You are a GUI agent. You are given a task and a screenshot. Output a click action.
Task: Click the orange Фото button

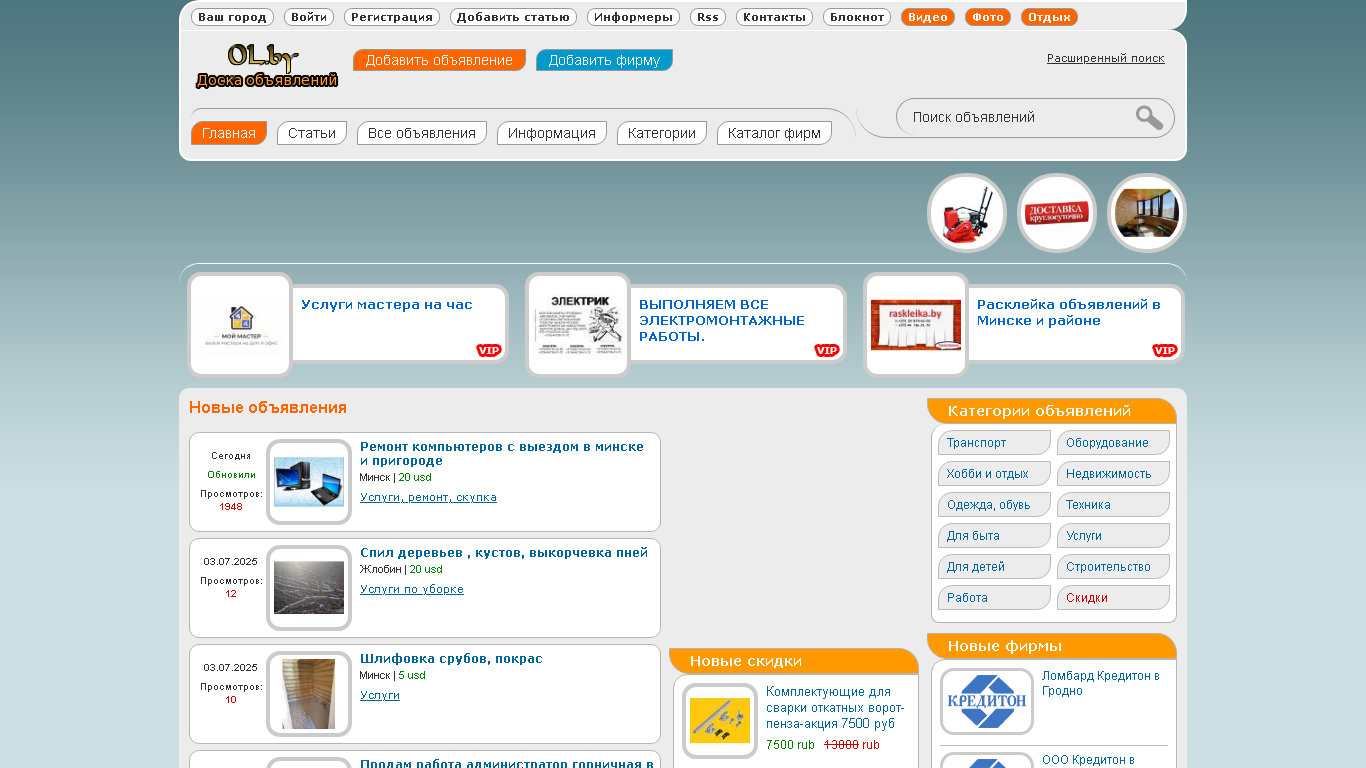click(988, 17)
